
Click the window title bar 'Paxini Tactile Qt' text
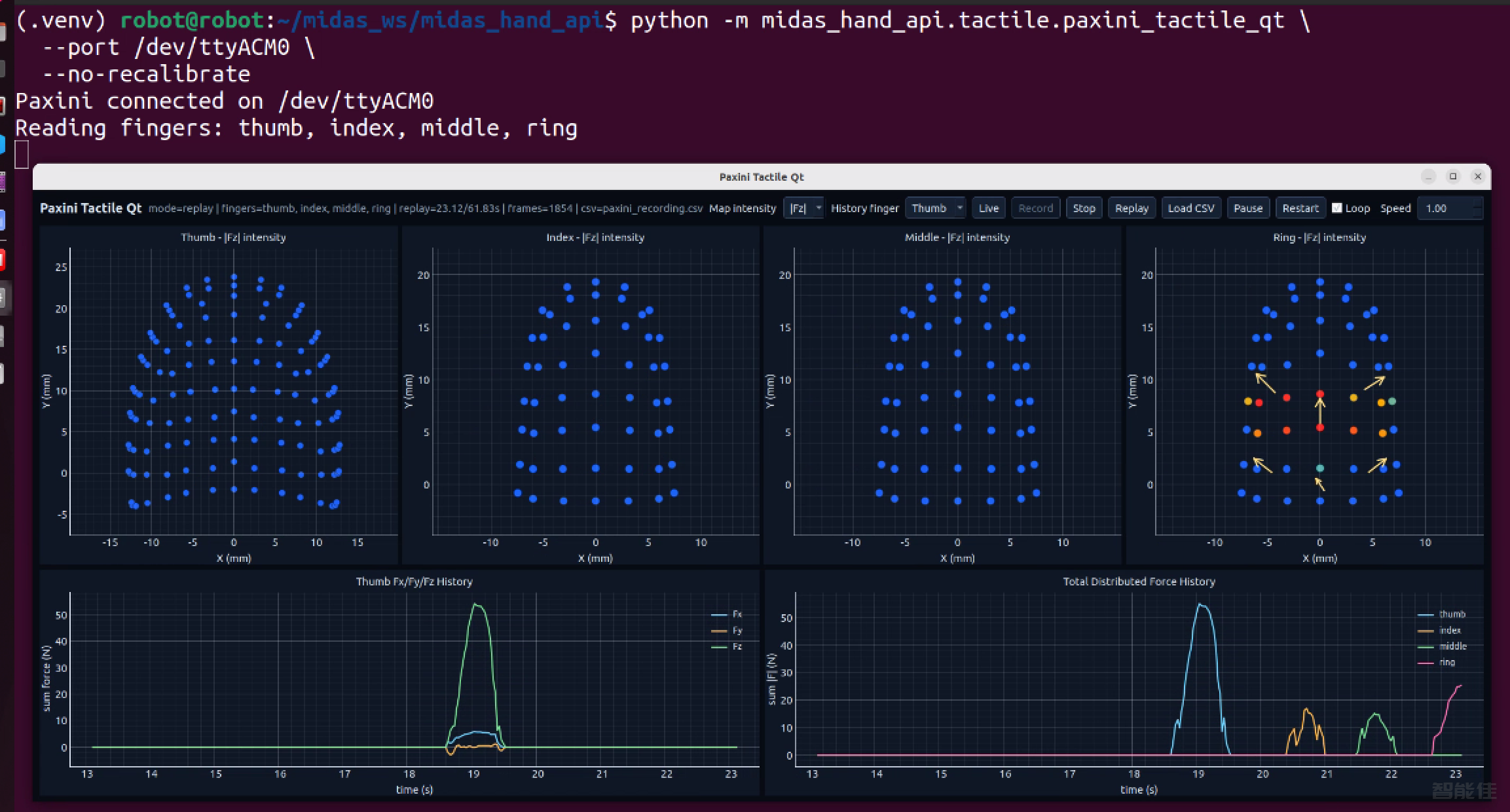(761, 177)
